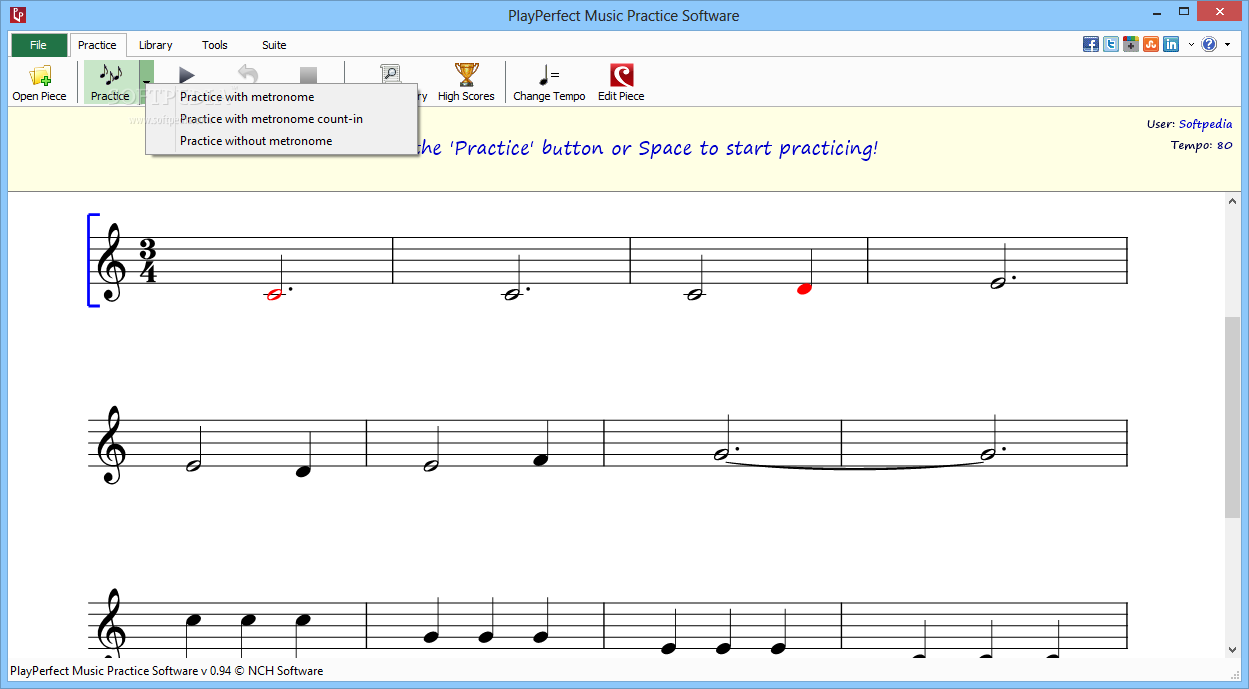Switch to the Practice tab
This screenshot has height=689, width=1249.
coord(98,45)
